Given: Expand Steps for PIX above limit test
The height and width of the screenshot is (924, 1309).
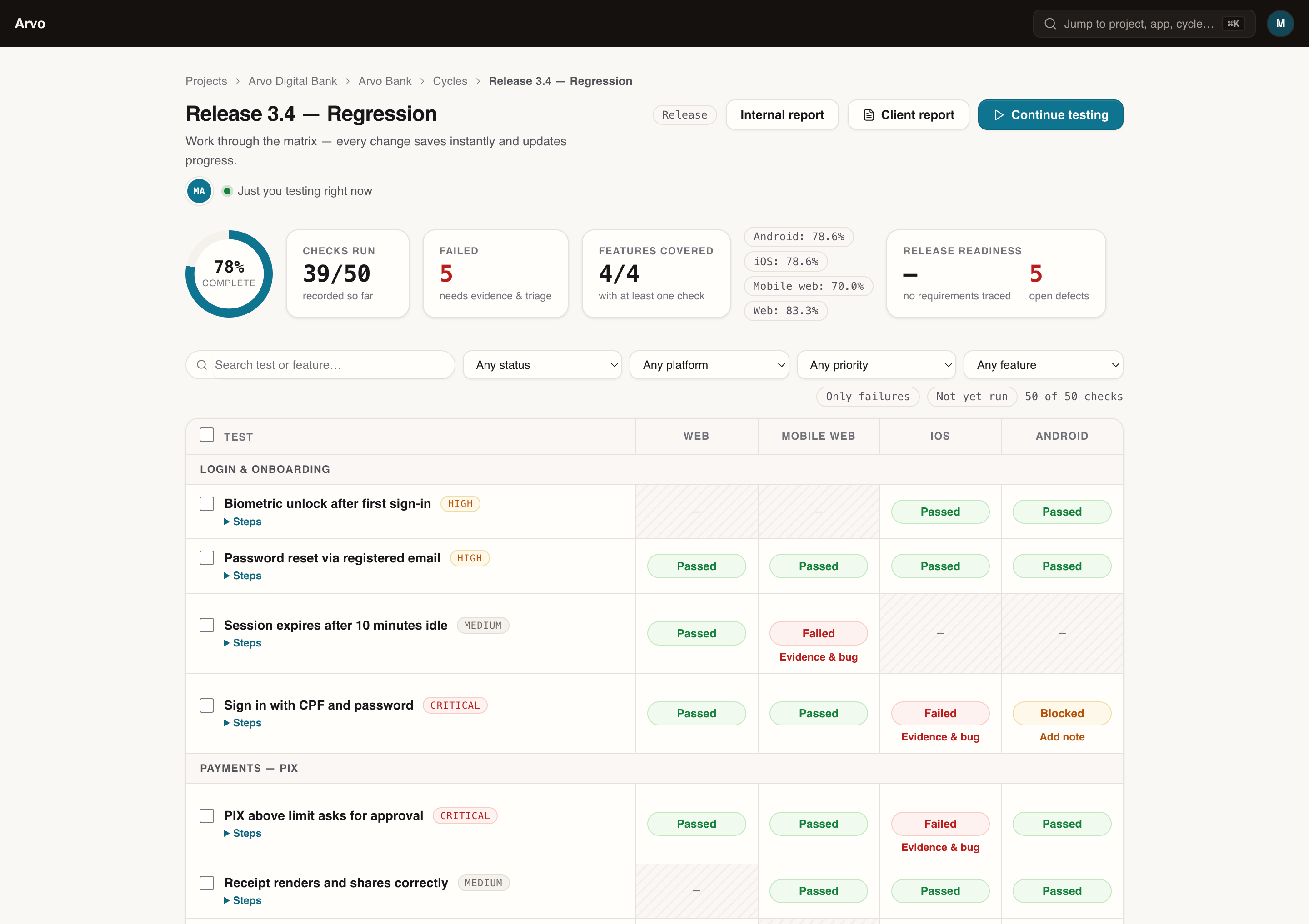Looking at the screenshot, I should [x=243, y=833].
